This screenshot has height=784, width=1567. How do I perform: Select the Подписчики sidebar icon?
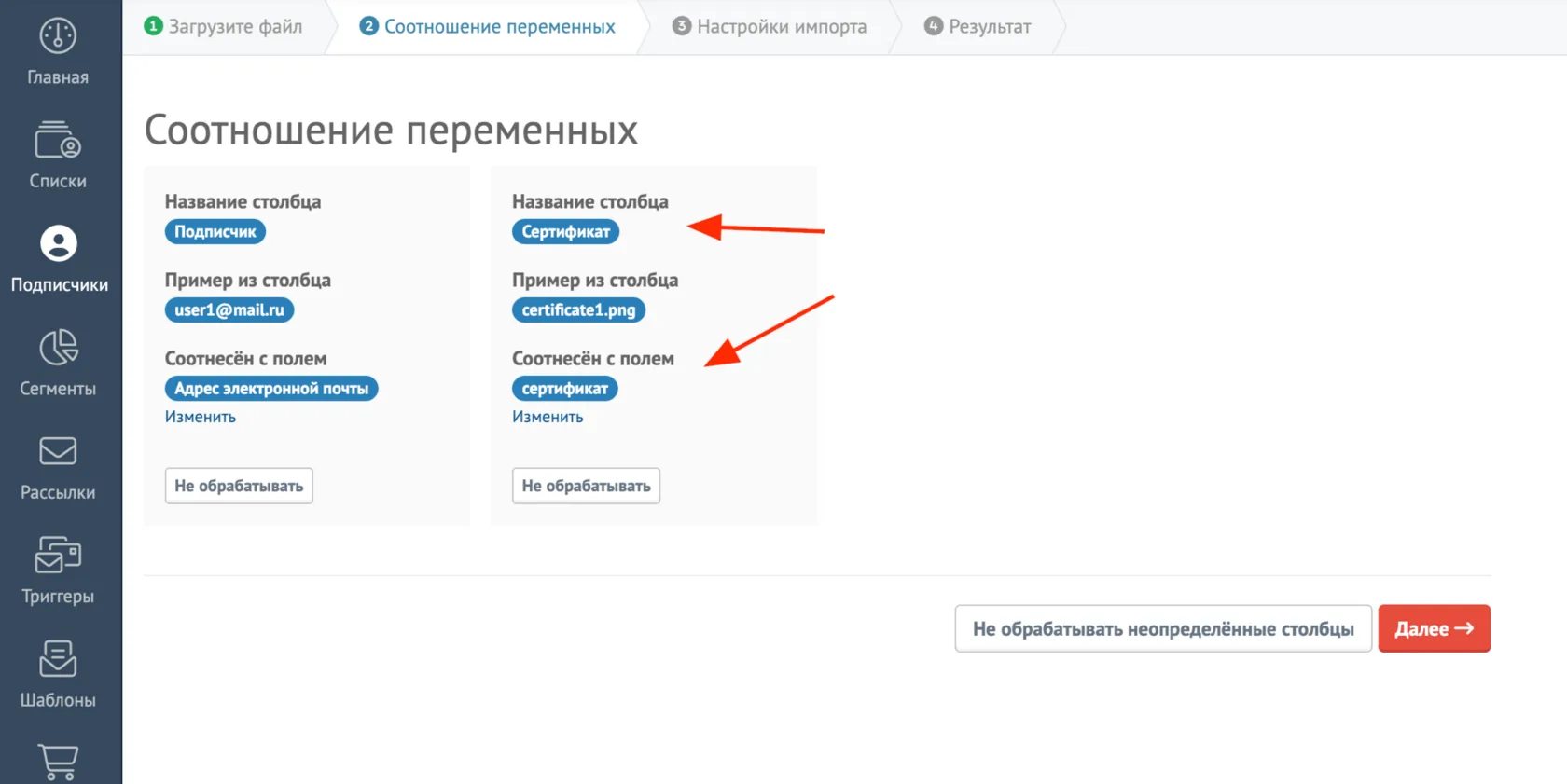[x=59, y=243]
